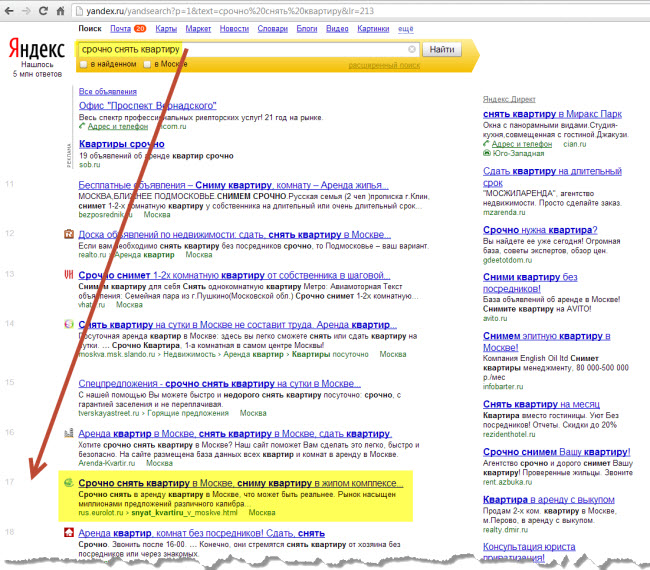
Task: Expand the 'ещё' services menu
Action: 405,29
